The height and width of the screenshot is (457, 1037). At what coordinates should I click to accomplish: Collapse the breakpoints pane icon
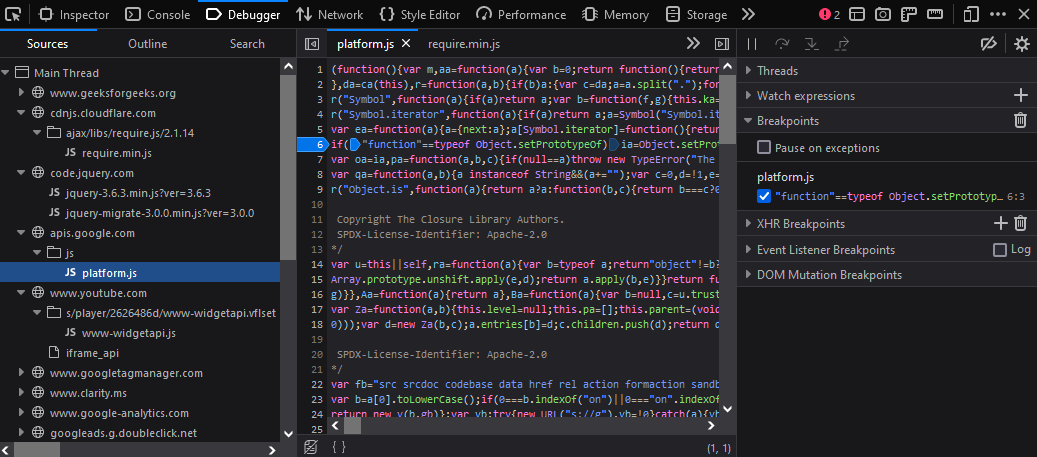coord(722,44)
